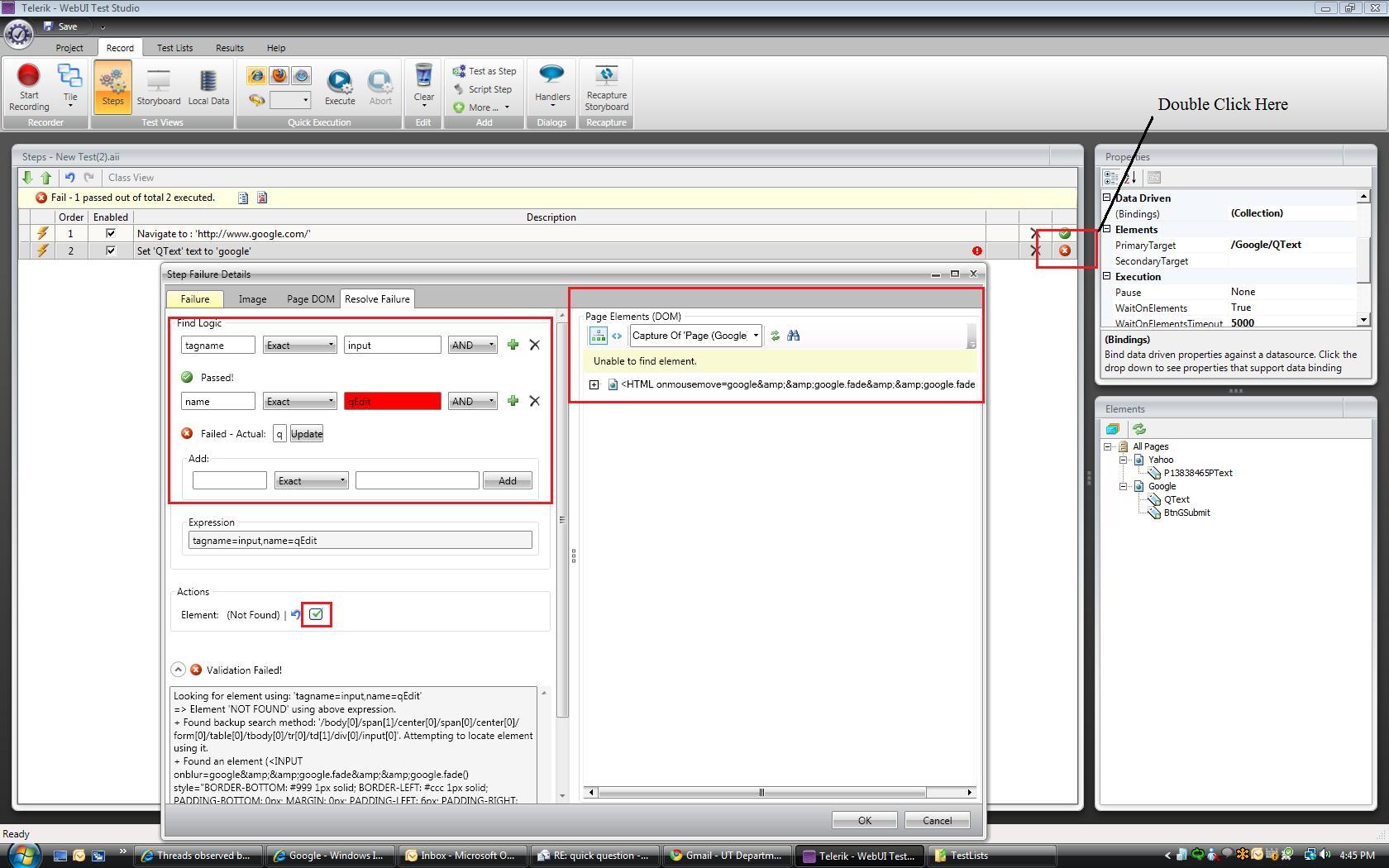Expand the HTML node in DOM tree
The height and width of the screenshot is (868, 1389).
(x=594, y=384)
